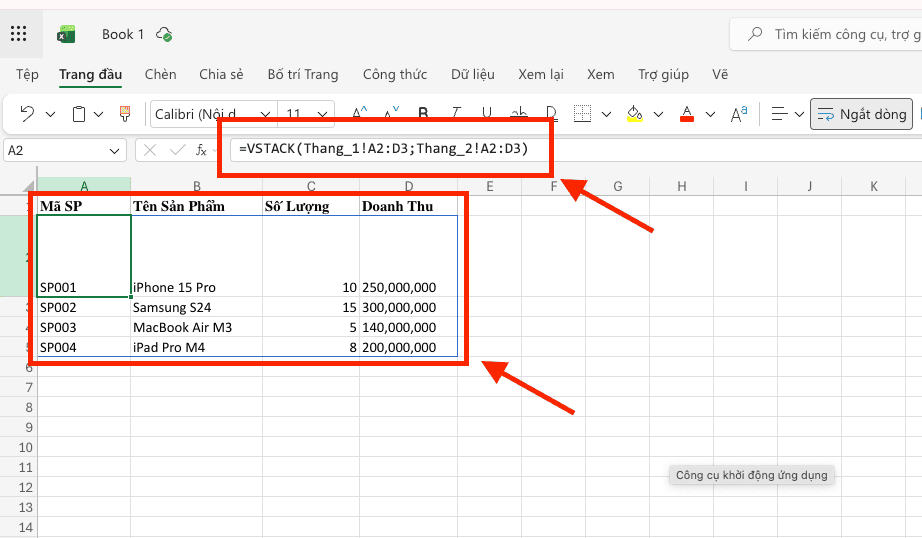Open the Chia sẻ tab

coord(221,74)
